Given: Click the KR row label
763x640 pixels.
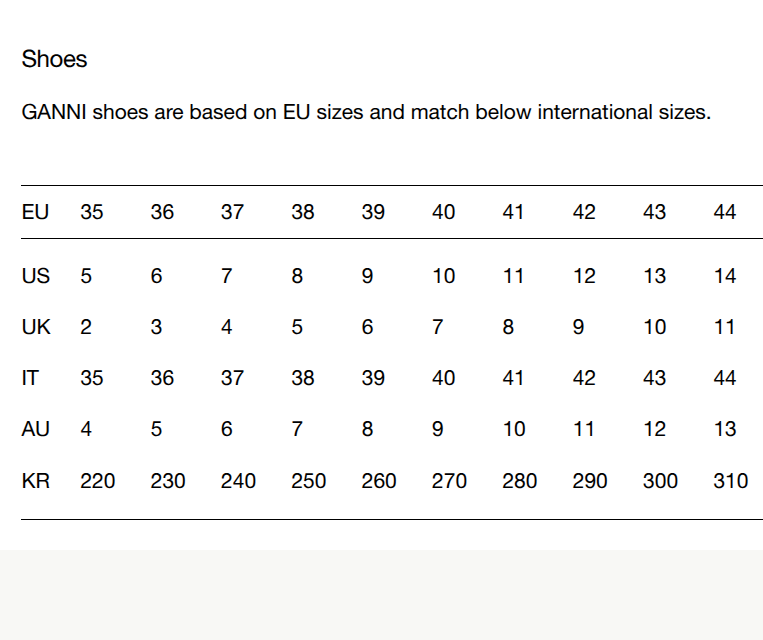Looking at the screenshot, I should pos(35,481).
